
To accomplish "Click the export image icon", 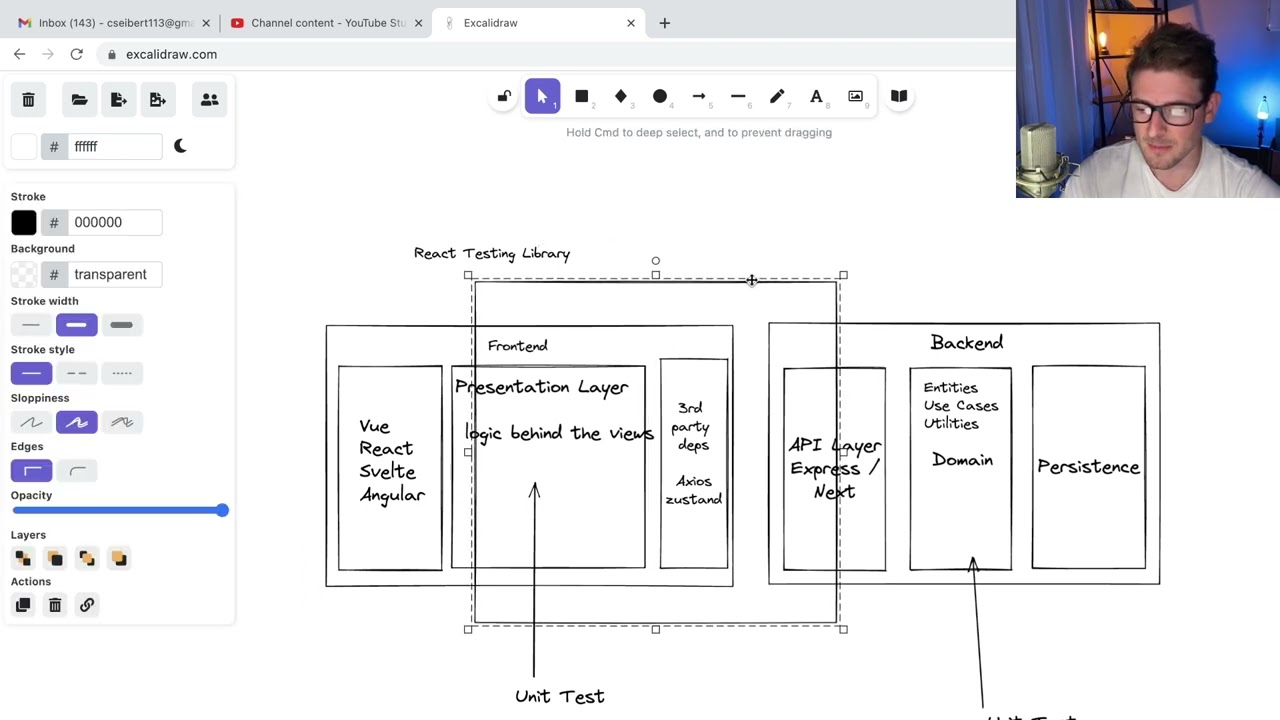I will pos(158,99).
